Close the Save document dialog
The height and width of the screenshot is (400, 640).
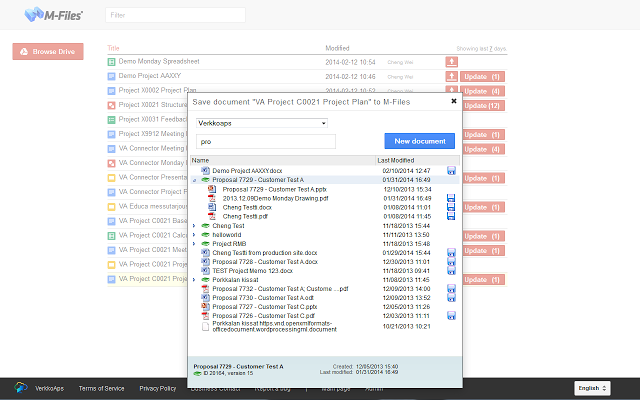pyautogui.click(x=453, y=101)
